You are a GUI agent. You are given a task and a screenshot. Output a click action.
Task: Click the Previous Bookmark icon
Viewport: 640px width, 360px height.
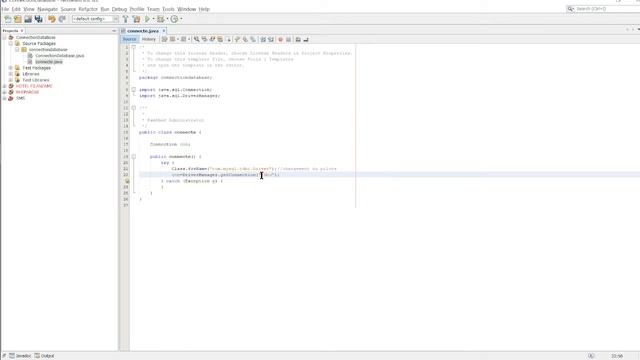point(237,39)
